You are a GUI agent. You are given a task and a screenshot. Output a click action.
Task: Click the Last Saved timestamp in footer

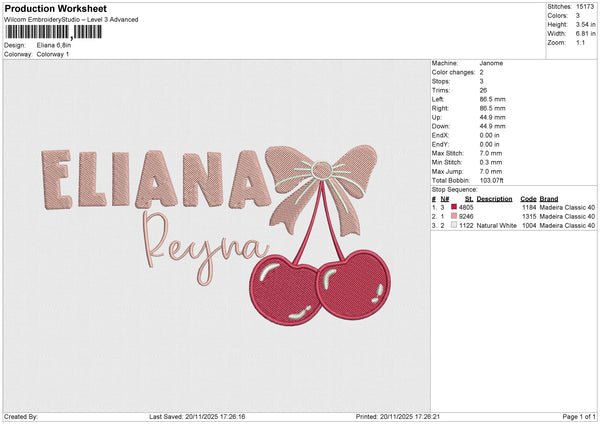pyautogui.click(x=203, y=417)
